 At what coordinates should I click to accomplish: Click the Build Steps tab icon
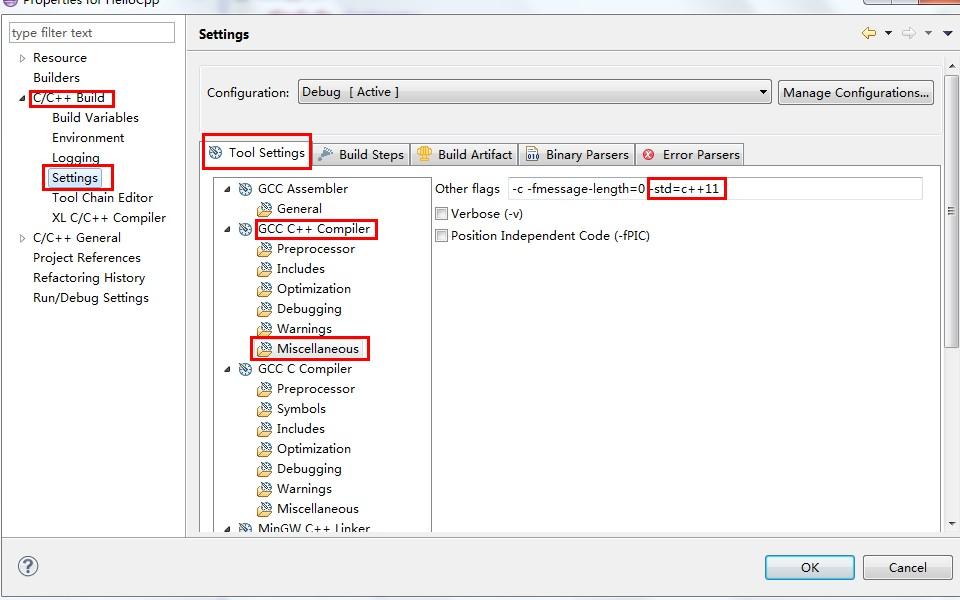pyautogui.click(x=326, y=154)
